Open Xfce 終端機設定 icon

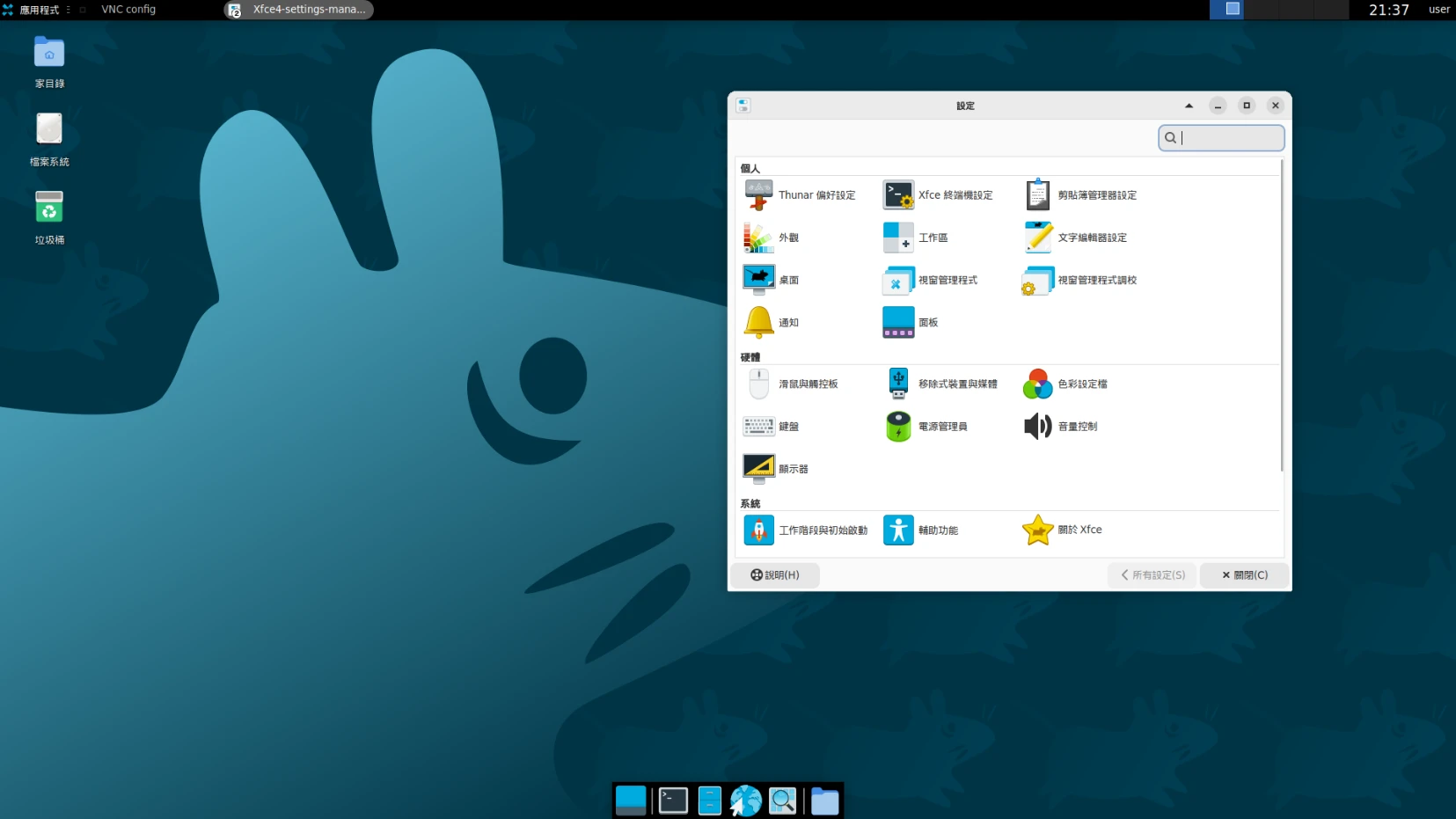pos(898,195)
